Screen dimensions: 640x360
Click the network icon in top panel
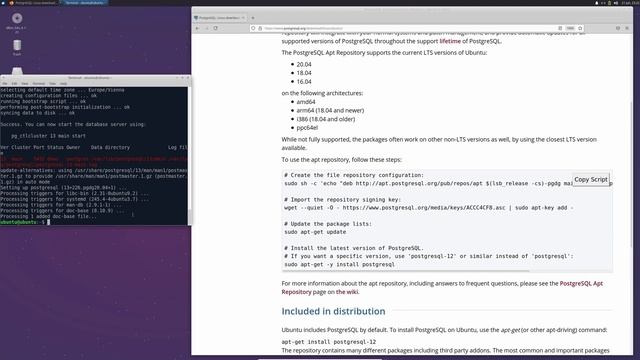603,3
